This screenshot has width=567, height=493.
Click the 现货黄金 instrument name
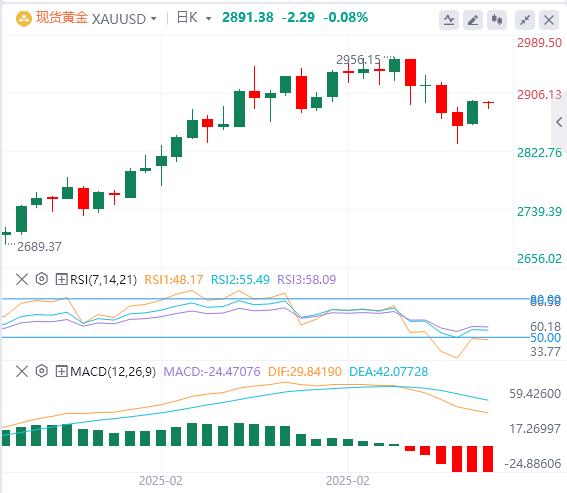(x=61, y=18)
